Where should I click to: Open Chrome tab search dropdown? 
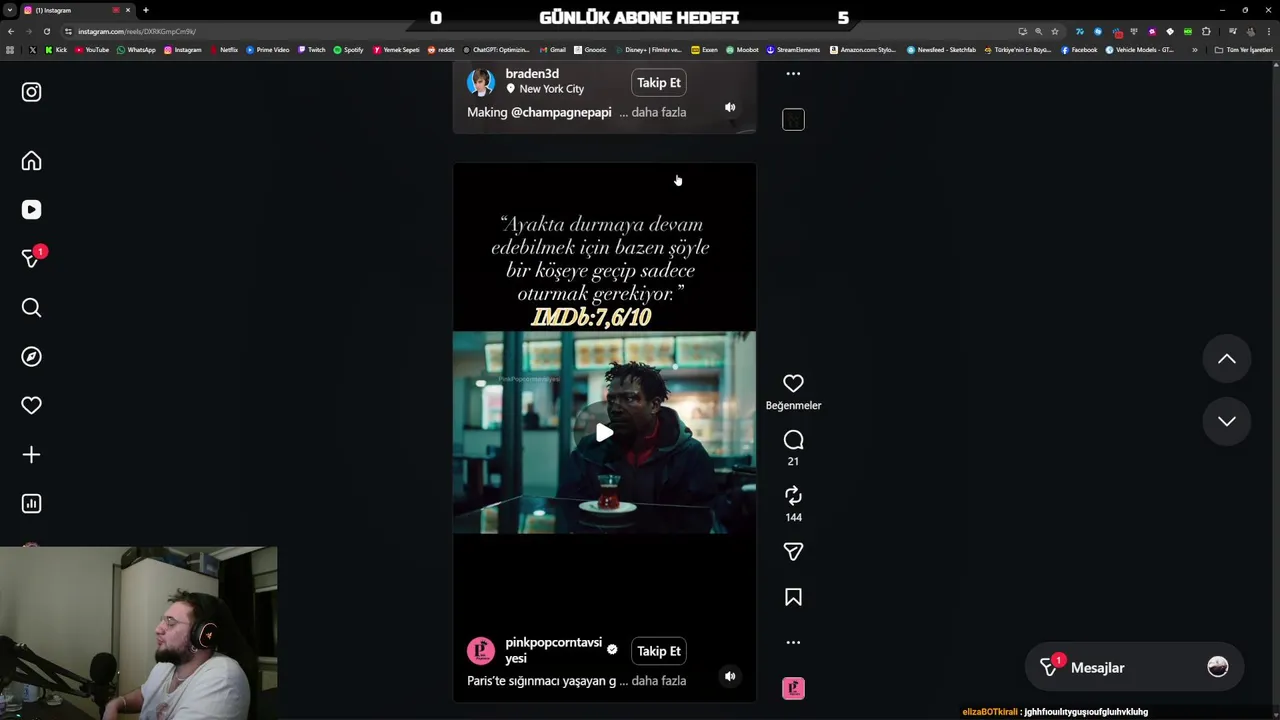tap(9, 10)
